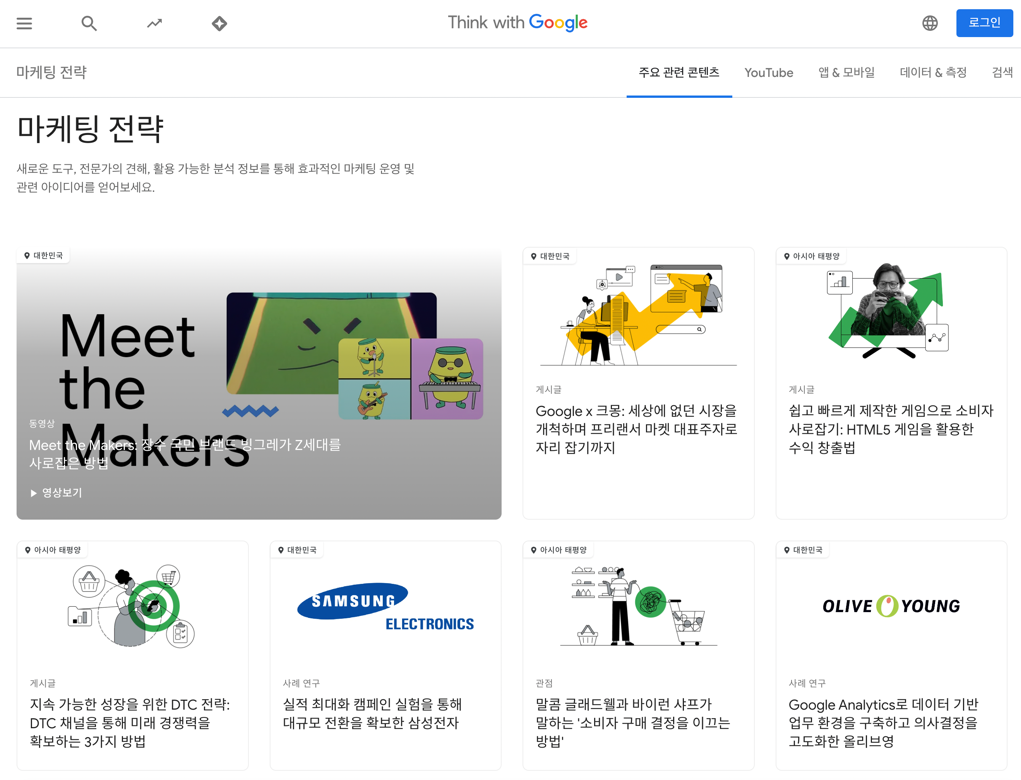
Task: Click the 관점 label on consumer card
Action: pyautogui.click(x=544, y=683)
